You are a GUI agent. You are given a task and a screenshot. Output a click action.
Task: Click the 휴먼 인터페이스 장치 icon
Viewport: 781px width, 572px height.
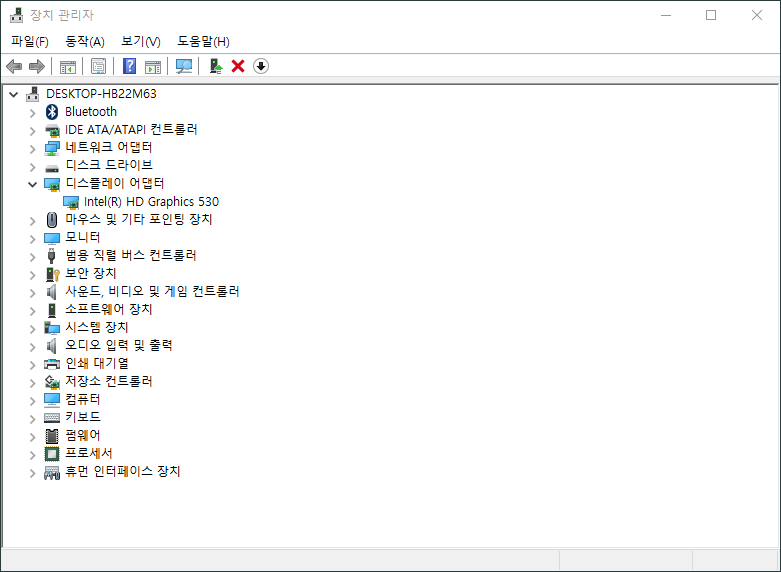point(52,472)
